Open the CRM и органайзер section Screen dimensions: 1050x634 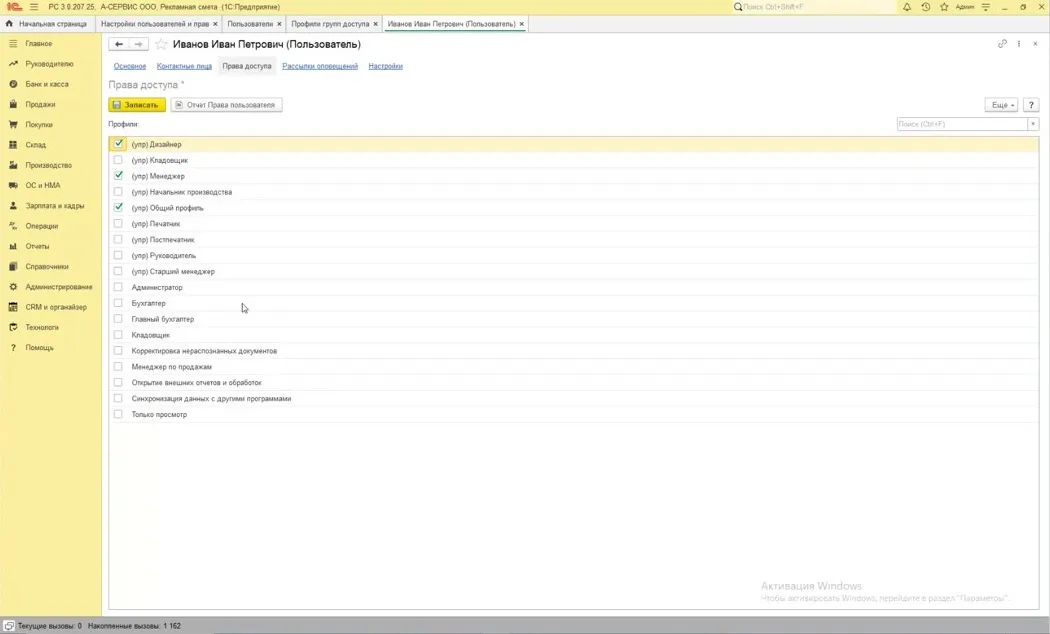pyautogui.click(x=56, y=307)
